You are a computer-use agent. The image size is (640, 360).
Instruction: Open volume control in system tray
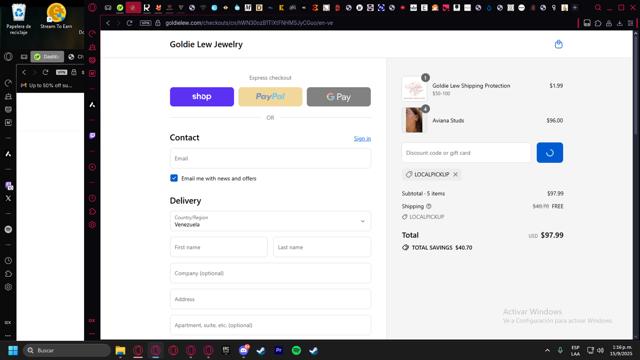tap(600, 350)
